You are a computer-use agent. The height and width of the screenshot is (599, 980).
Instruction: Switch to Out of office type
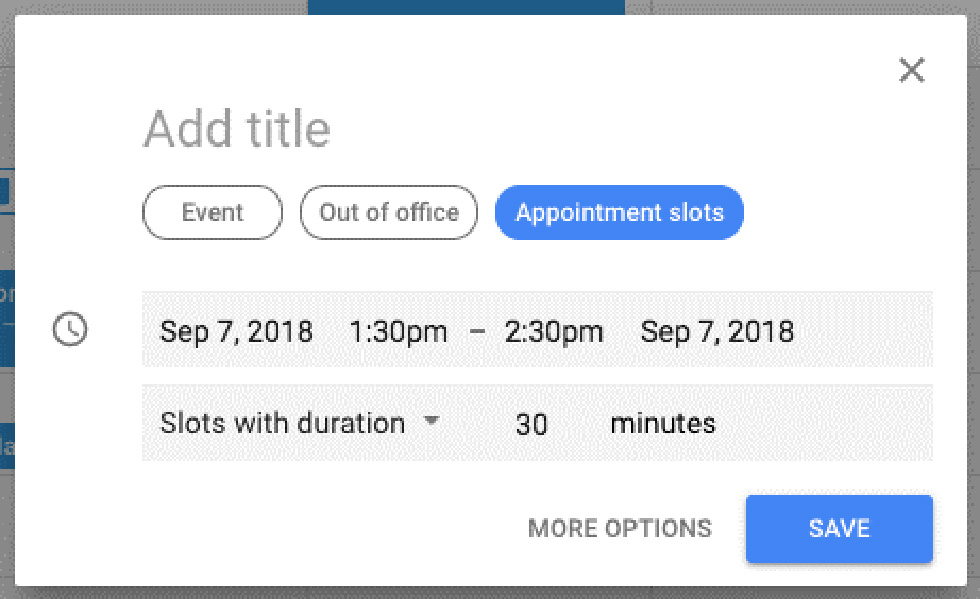point(388,212)
